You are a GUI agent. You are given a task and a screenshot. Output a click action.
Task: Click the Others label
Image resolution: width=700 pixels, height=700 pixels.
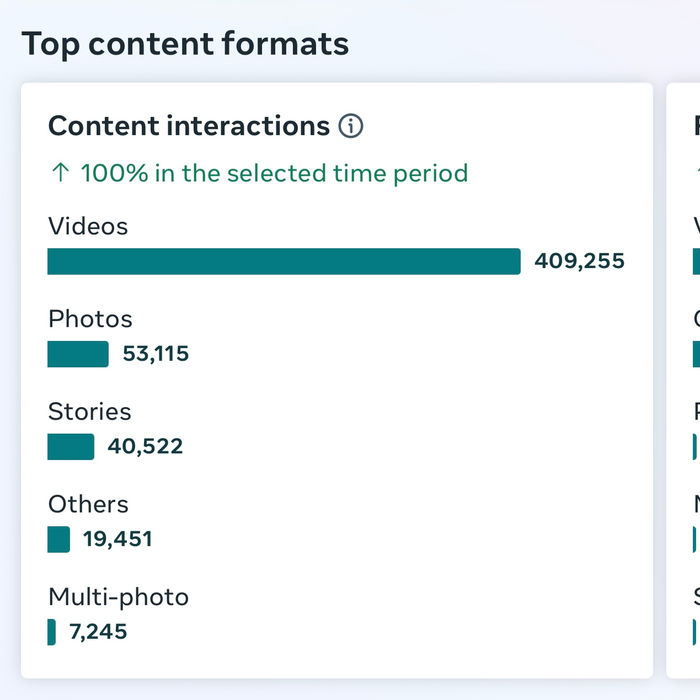coord(88,504)
